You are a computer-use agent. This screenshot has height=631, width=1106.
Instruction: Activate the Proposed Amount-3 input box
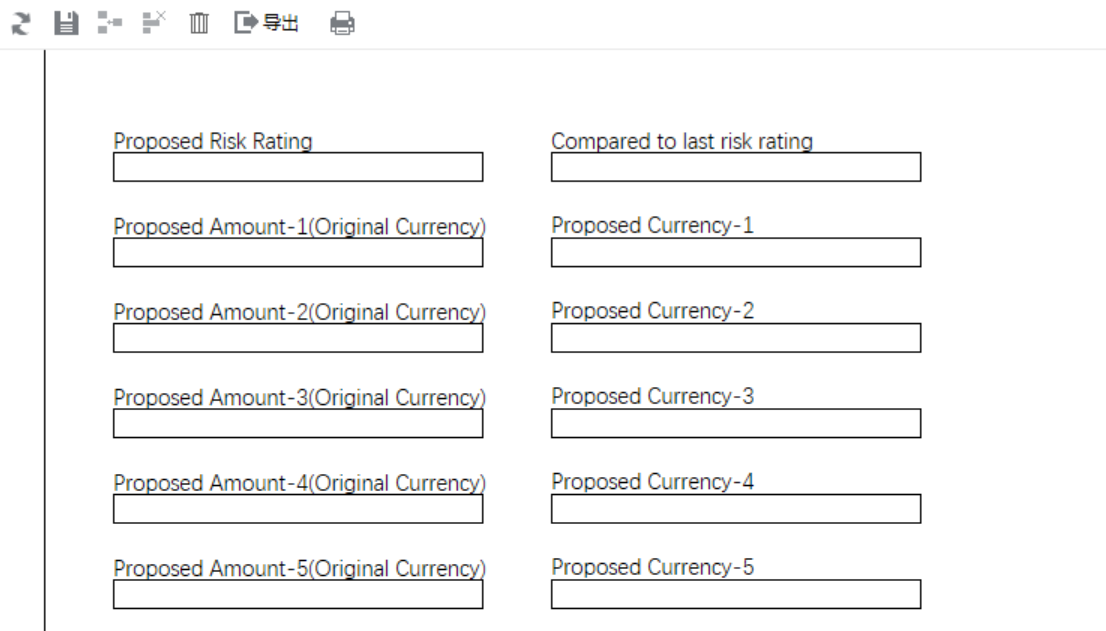(298, 423)
